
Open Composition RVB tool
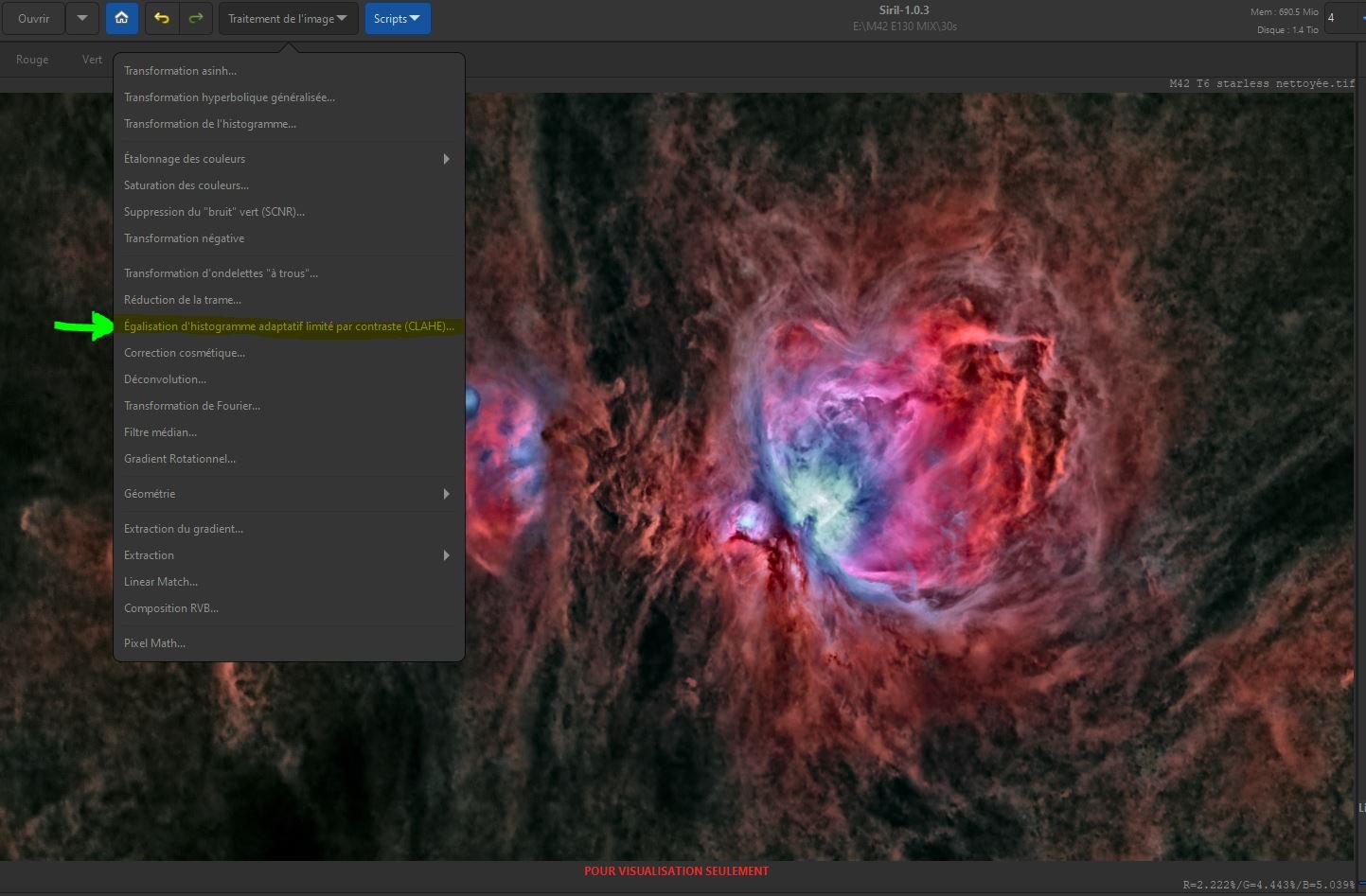tap(289, 608)
